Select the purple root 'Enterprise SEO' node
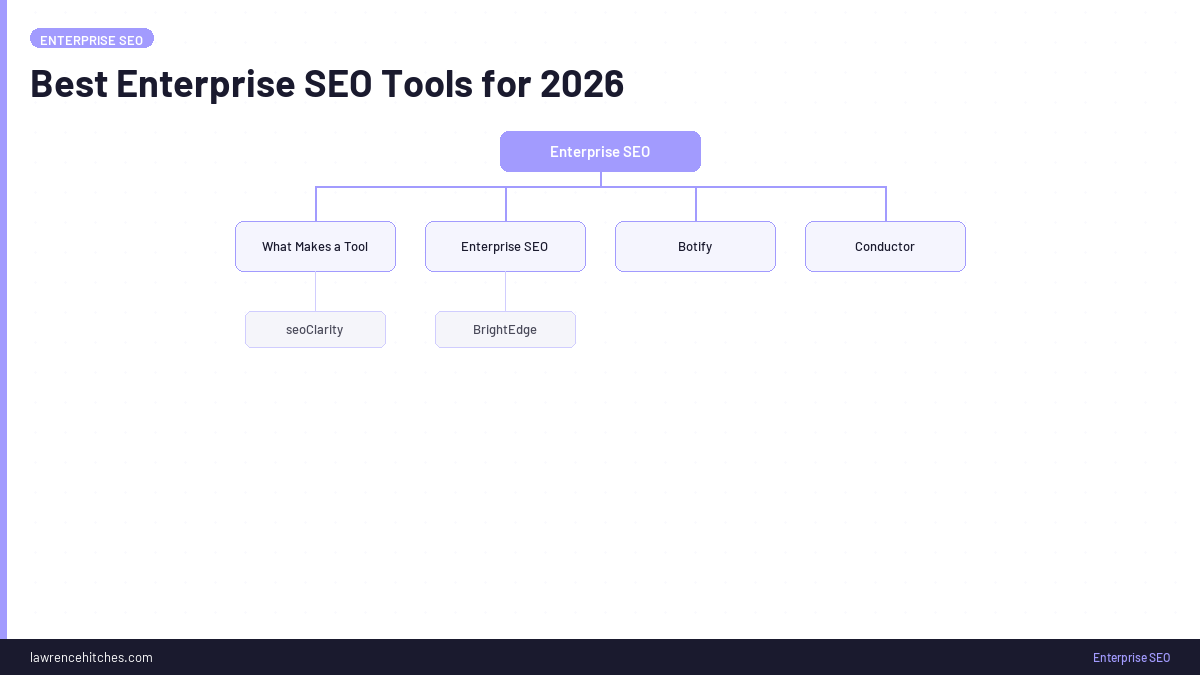 pos(600,152)
